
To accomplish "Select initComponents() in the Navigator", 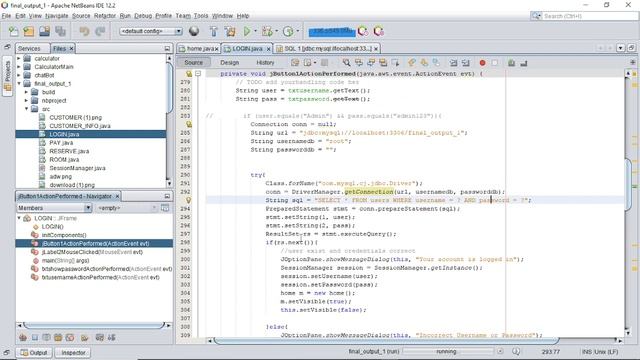I will click(64, 235).
